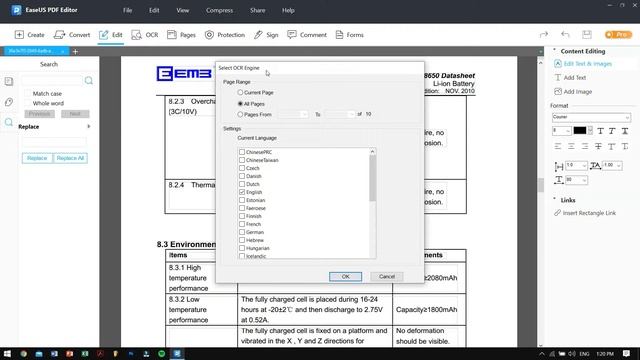Open the Protection tool
The width and height of the screenshot is (640, 360).
tap(225, 35)
